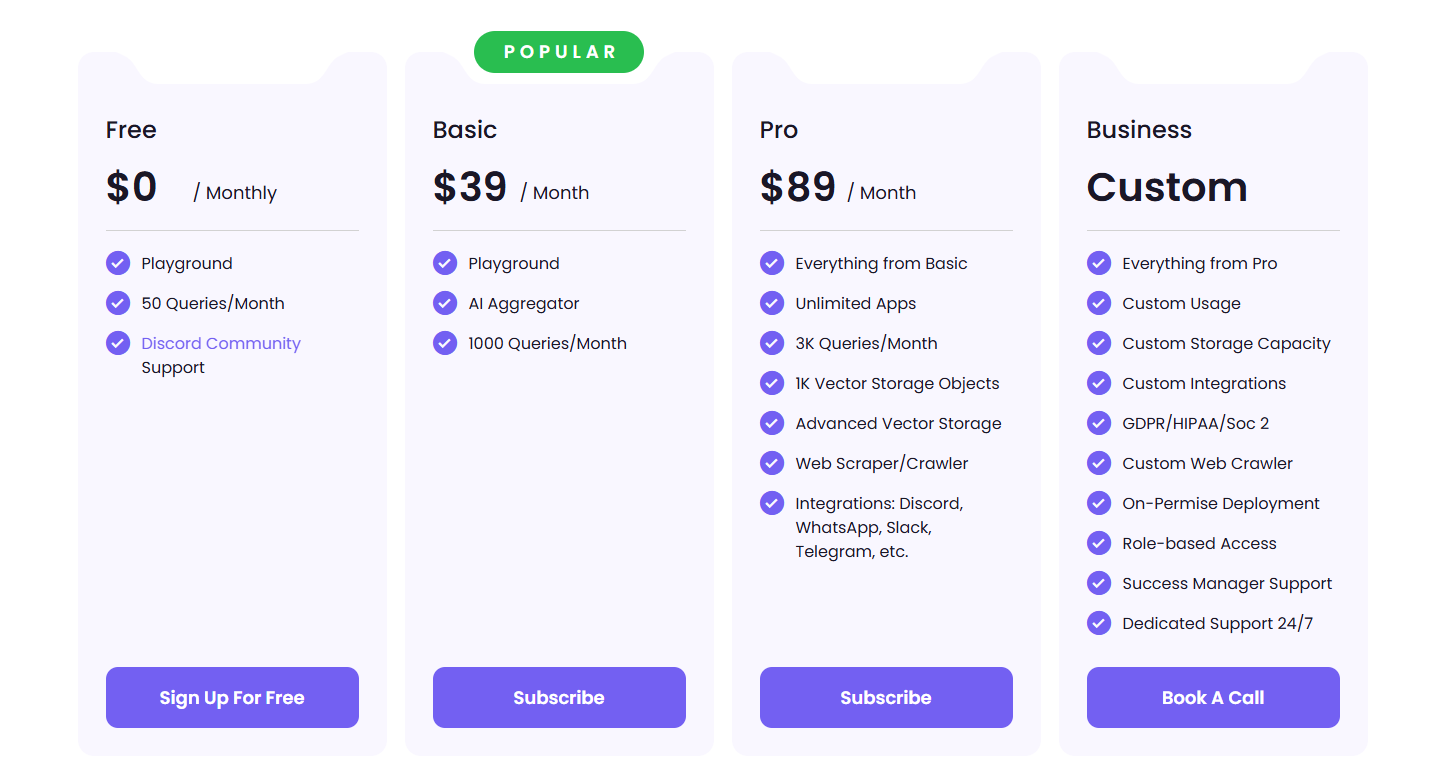Subscribe to the Pro plan
1451x765 pixels.
(x=886, y=697)
